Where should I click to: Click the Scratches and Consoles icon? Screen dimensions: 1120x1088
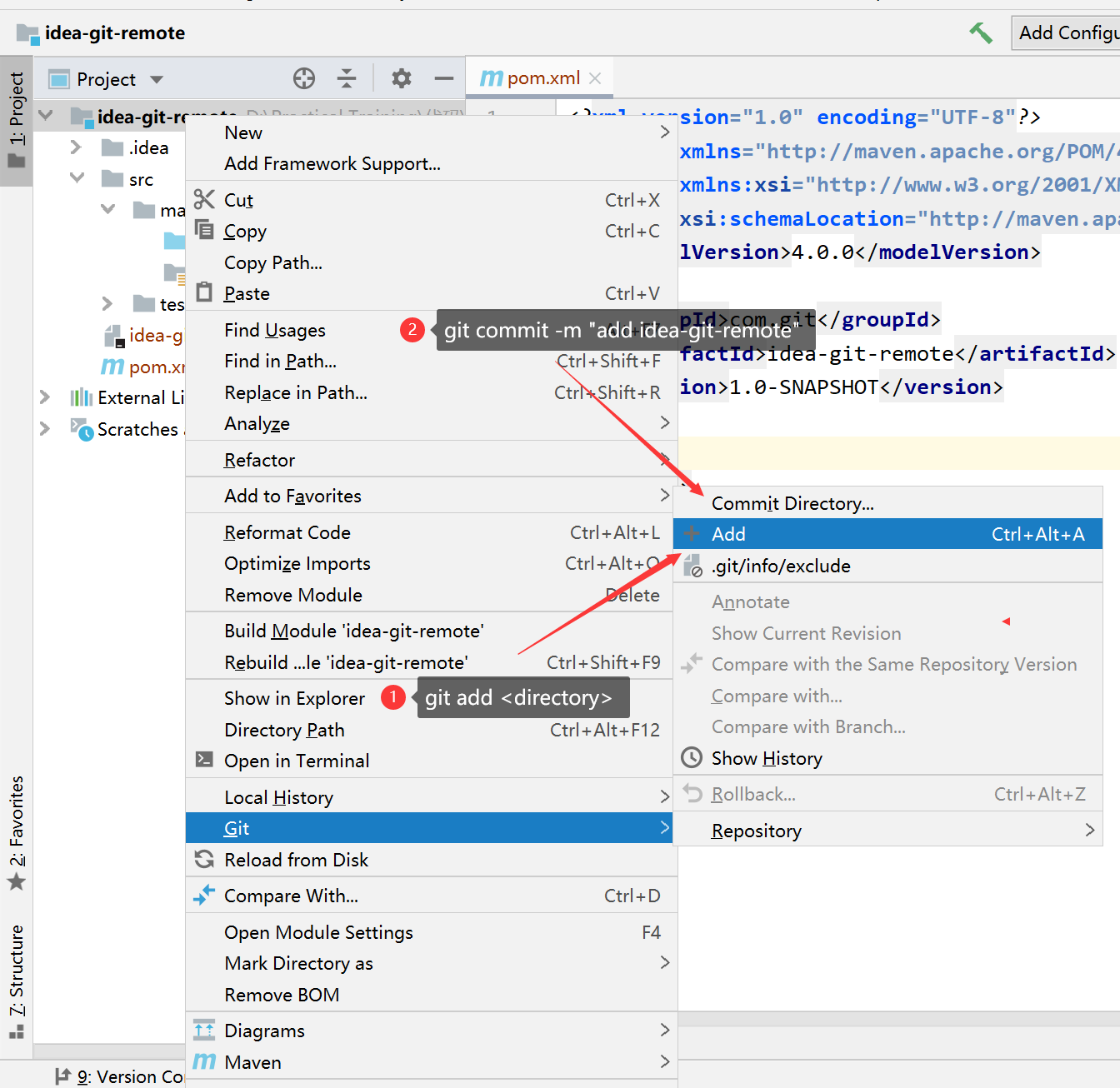[82, 430]
